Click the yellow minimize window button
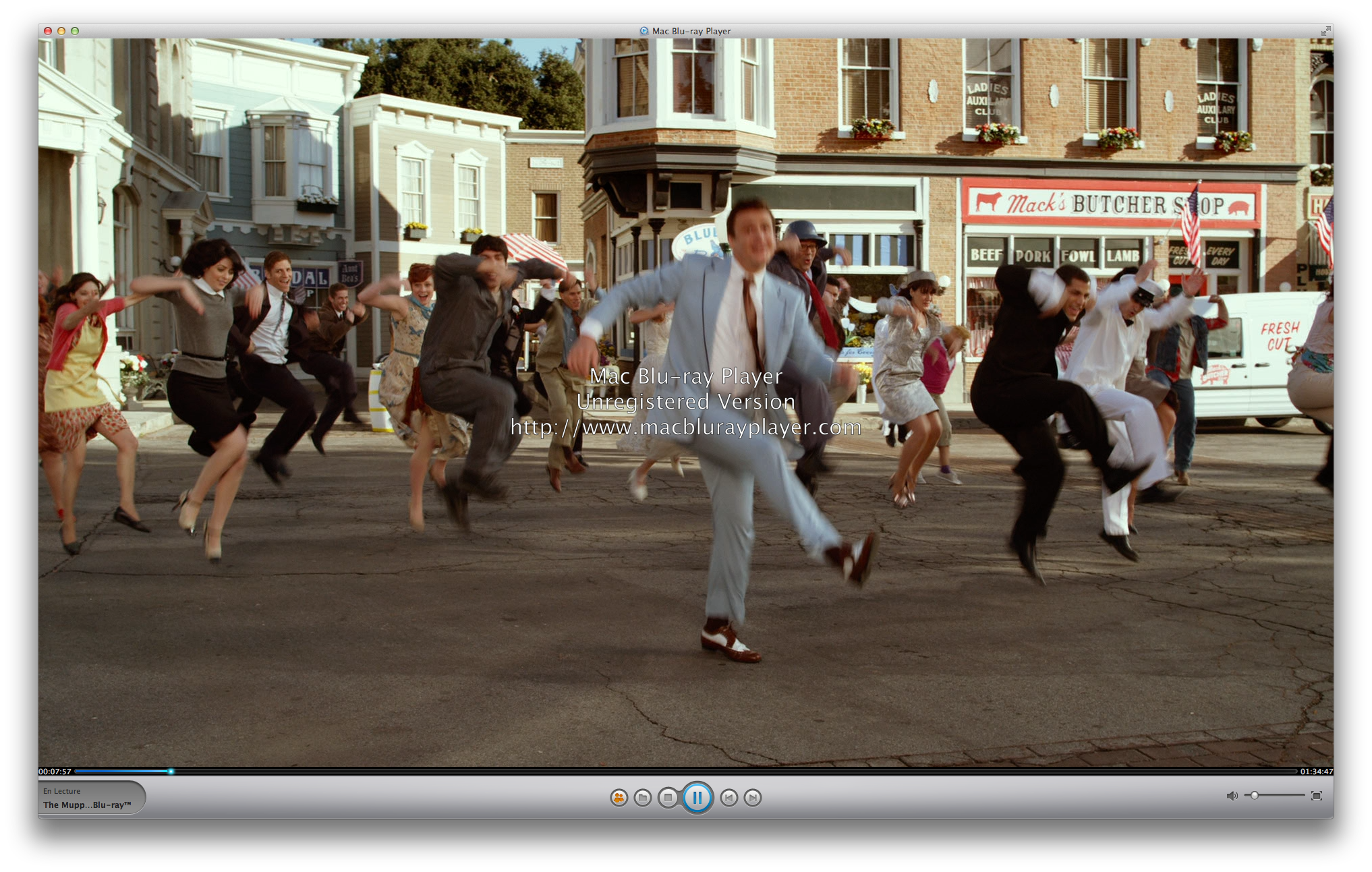The width and height of the screenshot is (1372, 872). [61, 31]
